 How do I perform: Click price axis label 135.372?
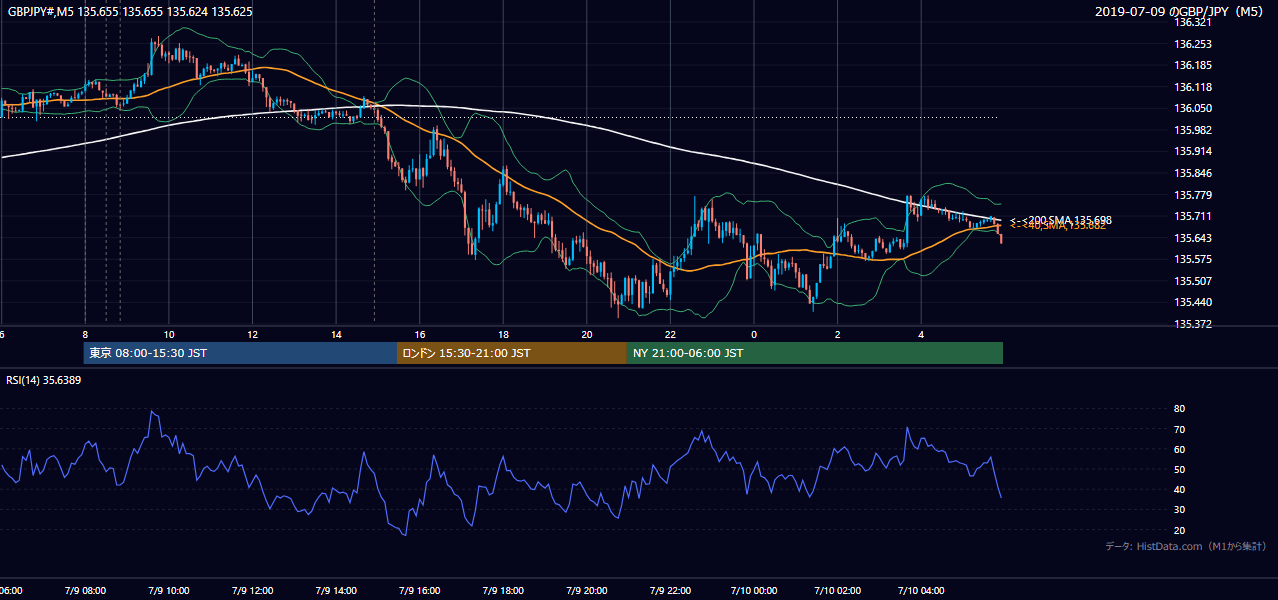coord(1192,324)
